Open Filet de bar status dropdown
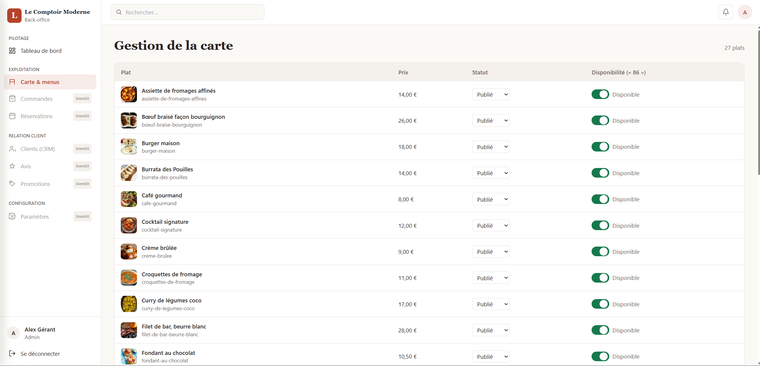The image size is (760, 366). click(x=491, y=330)
